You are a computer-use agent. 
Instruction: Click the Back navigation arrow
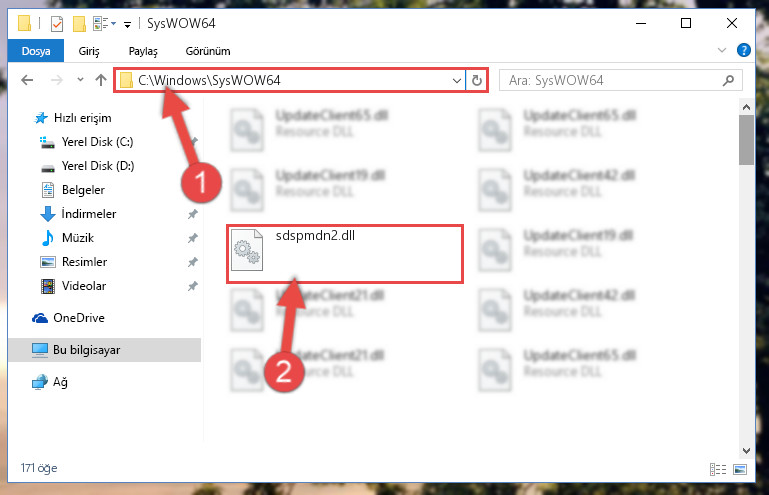pos(27,80)
